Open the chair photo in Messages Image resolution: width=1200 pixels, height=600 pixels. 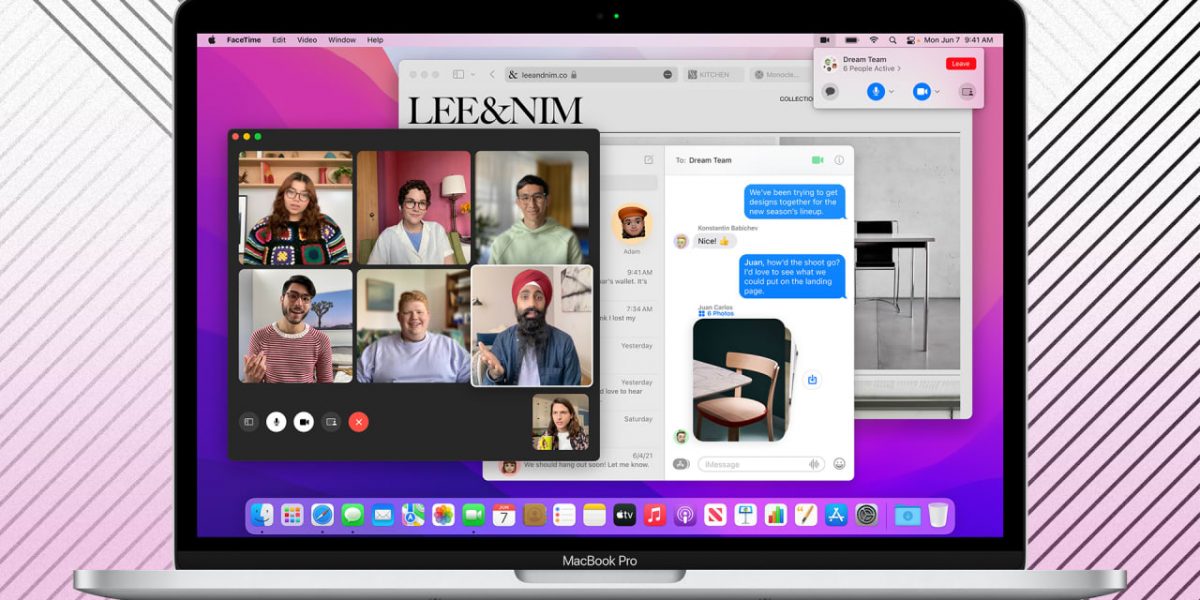[740, 380]
